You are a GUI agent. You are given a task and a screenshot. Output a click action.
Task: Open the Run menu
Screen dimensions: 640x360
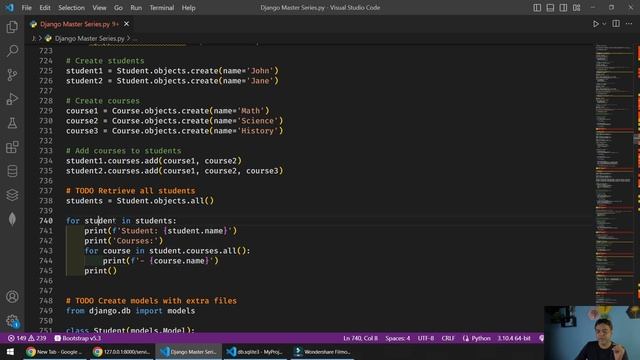pos(136,8)
